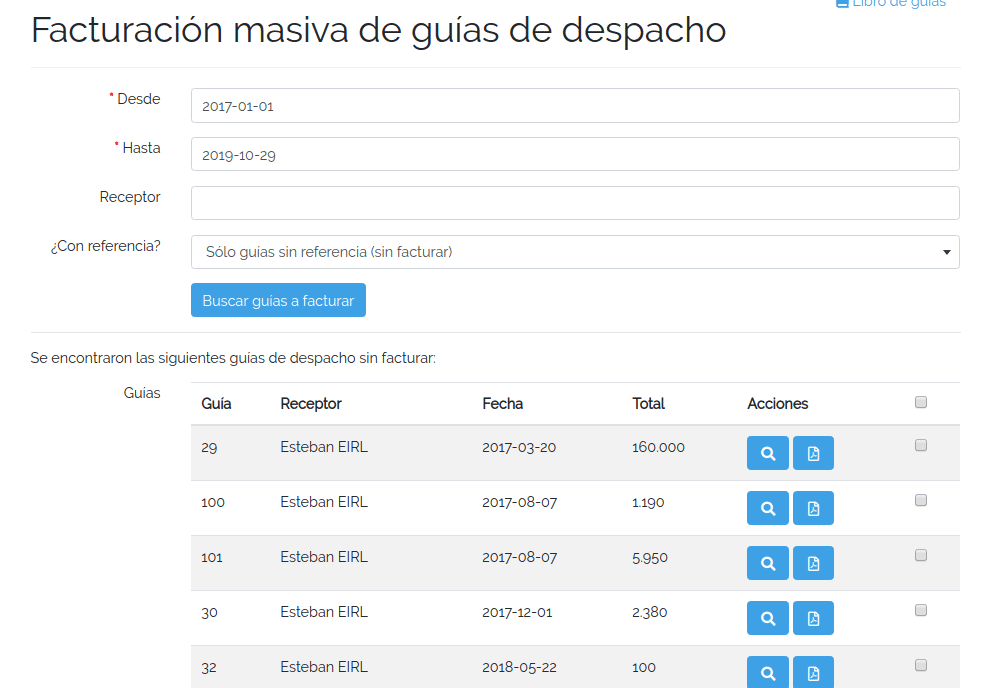View guide 30 with the magnifier icon
Image resolution: width=982 pixels, height=688 pixels.
pyautogui.click(x=767, y=617)
